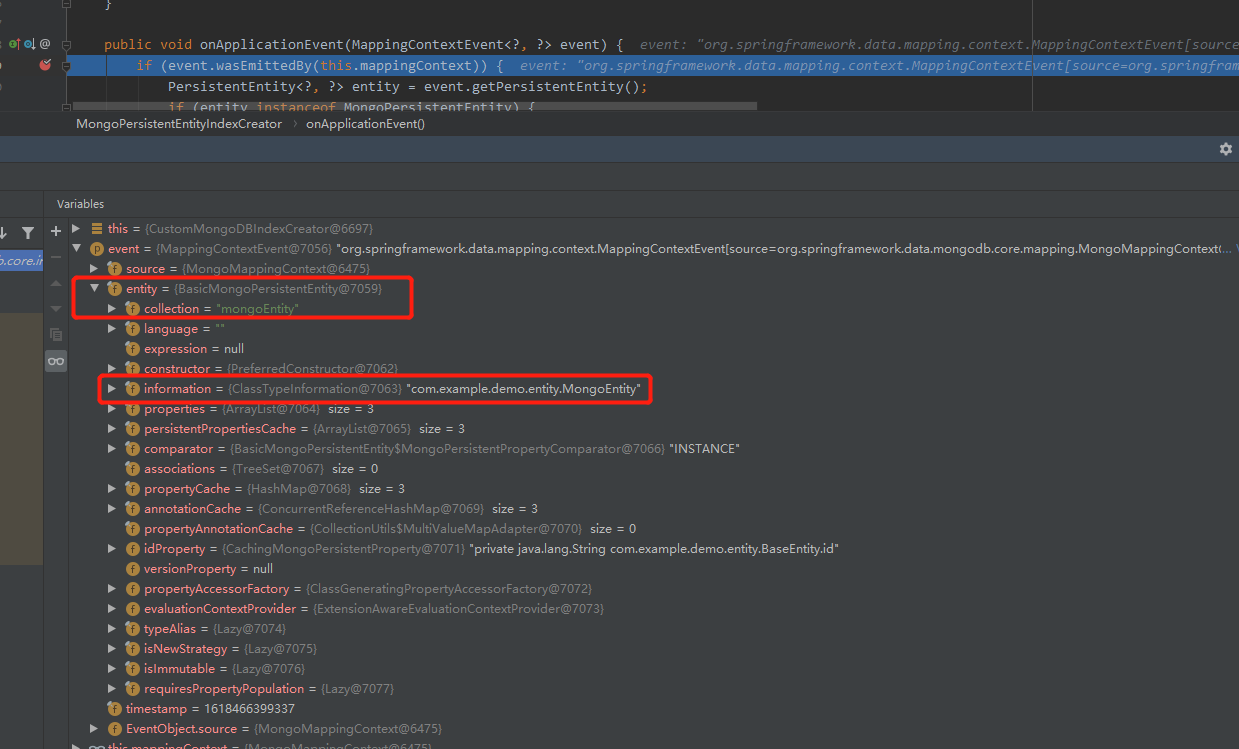Click the field icon next to associations
1239x749 pixels.
133,469
